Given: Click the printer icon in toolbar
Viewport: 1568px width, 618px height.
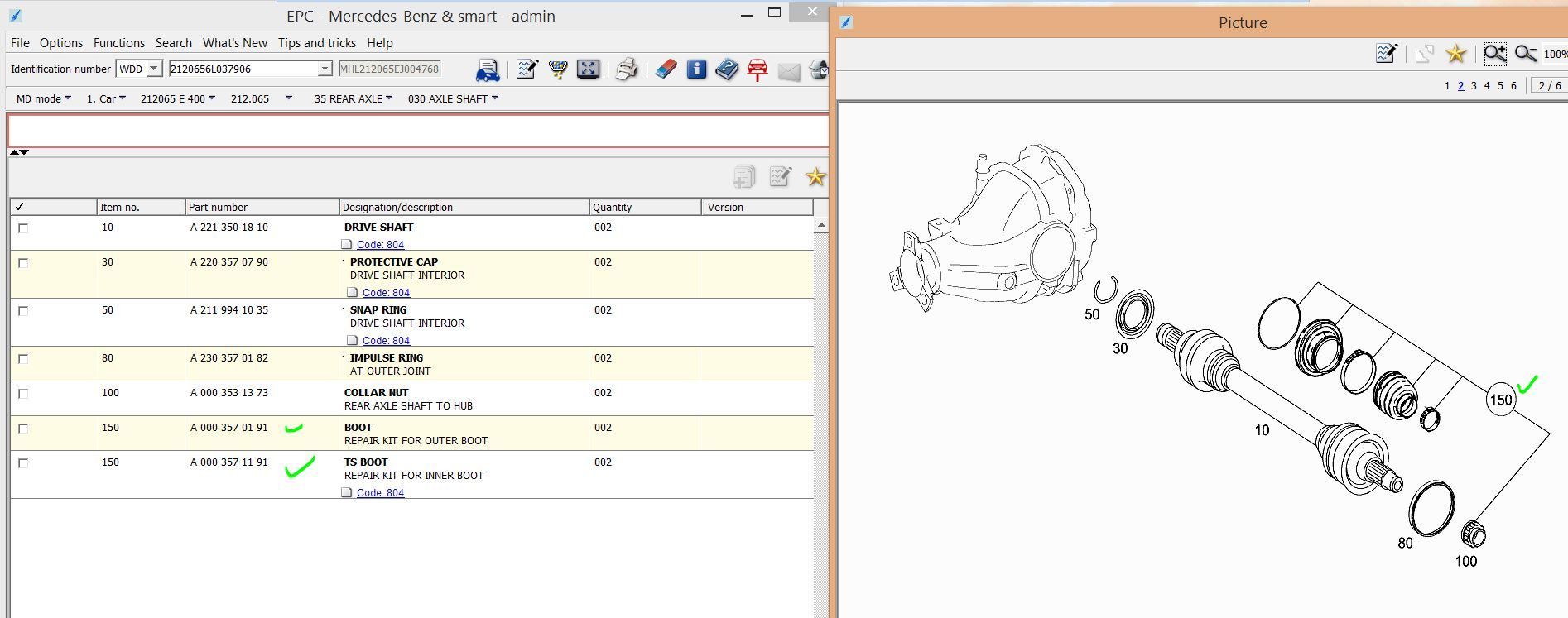Looking at the screenshot, I should point(627,69).
